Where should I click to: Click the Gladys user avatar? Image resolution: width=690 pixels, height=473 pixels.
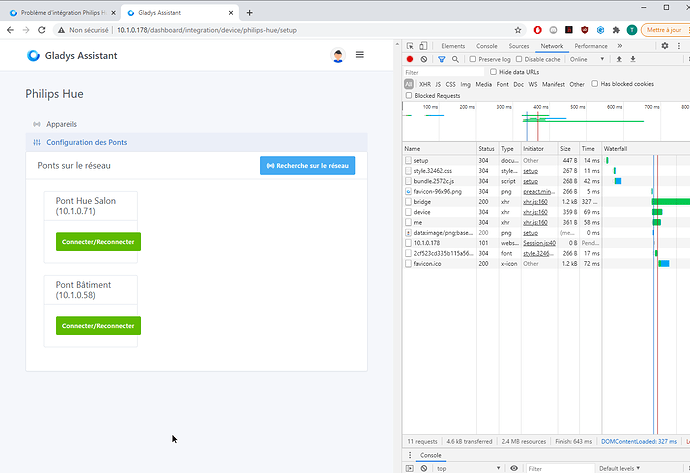pos(338,55)
